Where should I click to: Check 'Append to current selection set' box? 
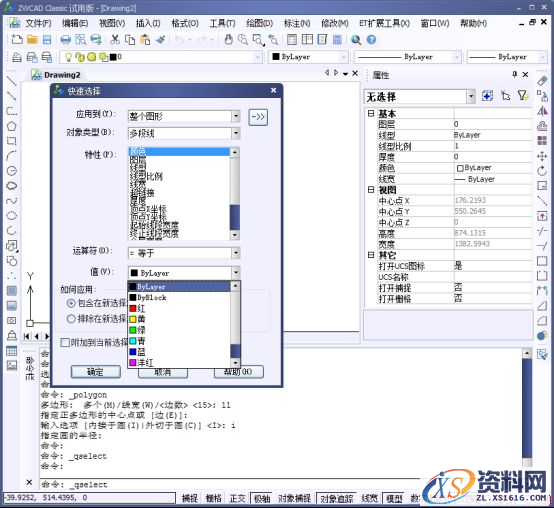pyautogui.click(x=65, y=342)
